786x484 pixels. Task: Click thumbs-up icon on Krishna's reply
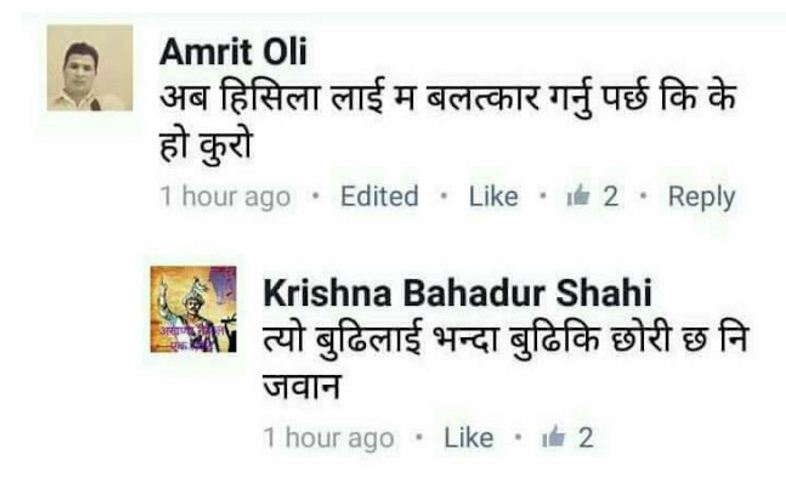pos(553,437)
